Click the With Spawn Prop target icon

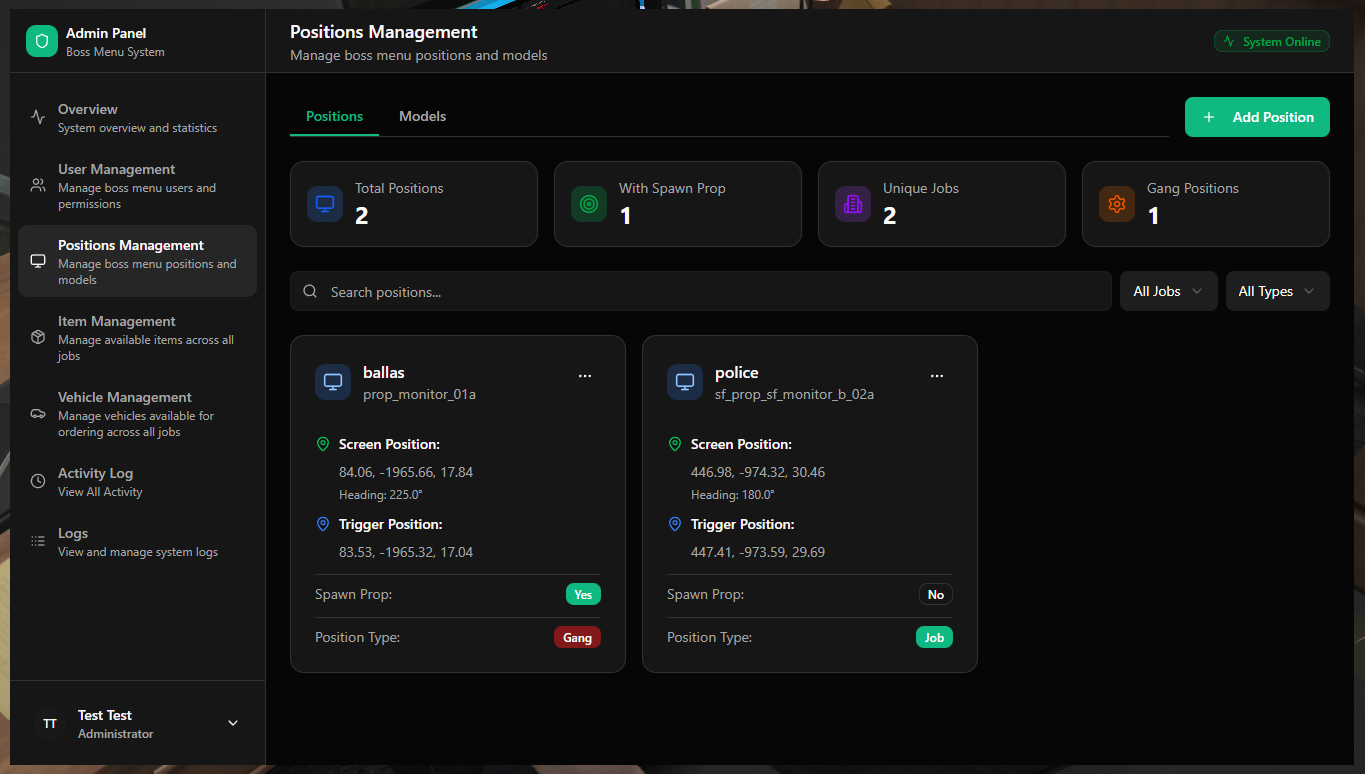point(589,204)
